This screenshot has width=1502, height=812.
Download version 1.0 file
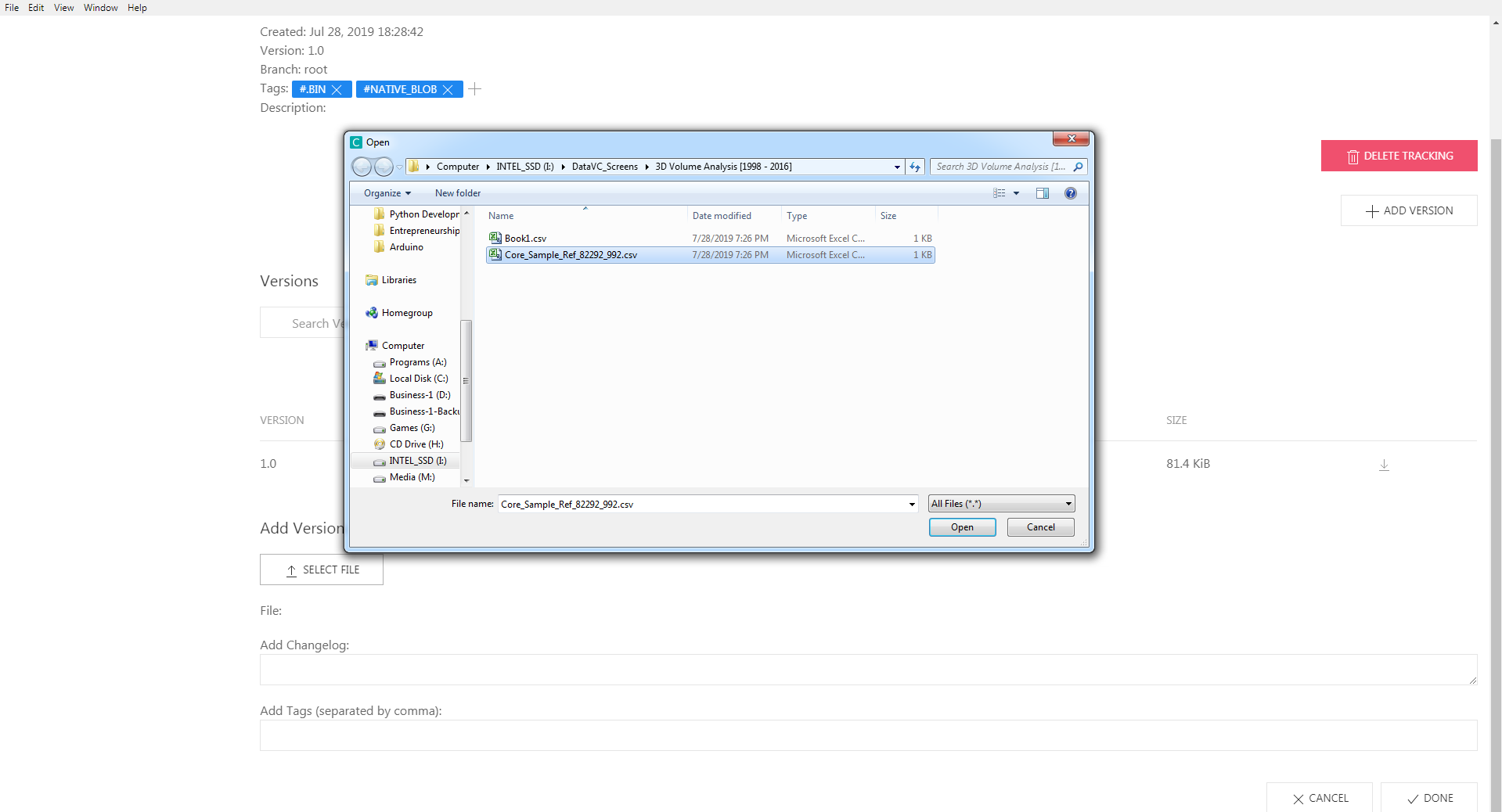1384,465
